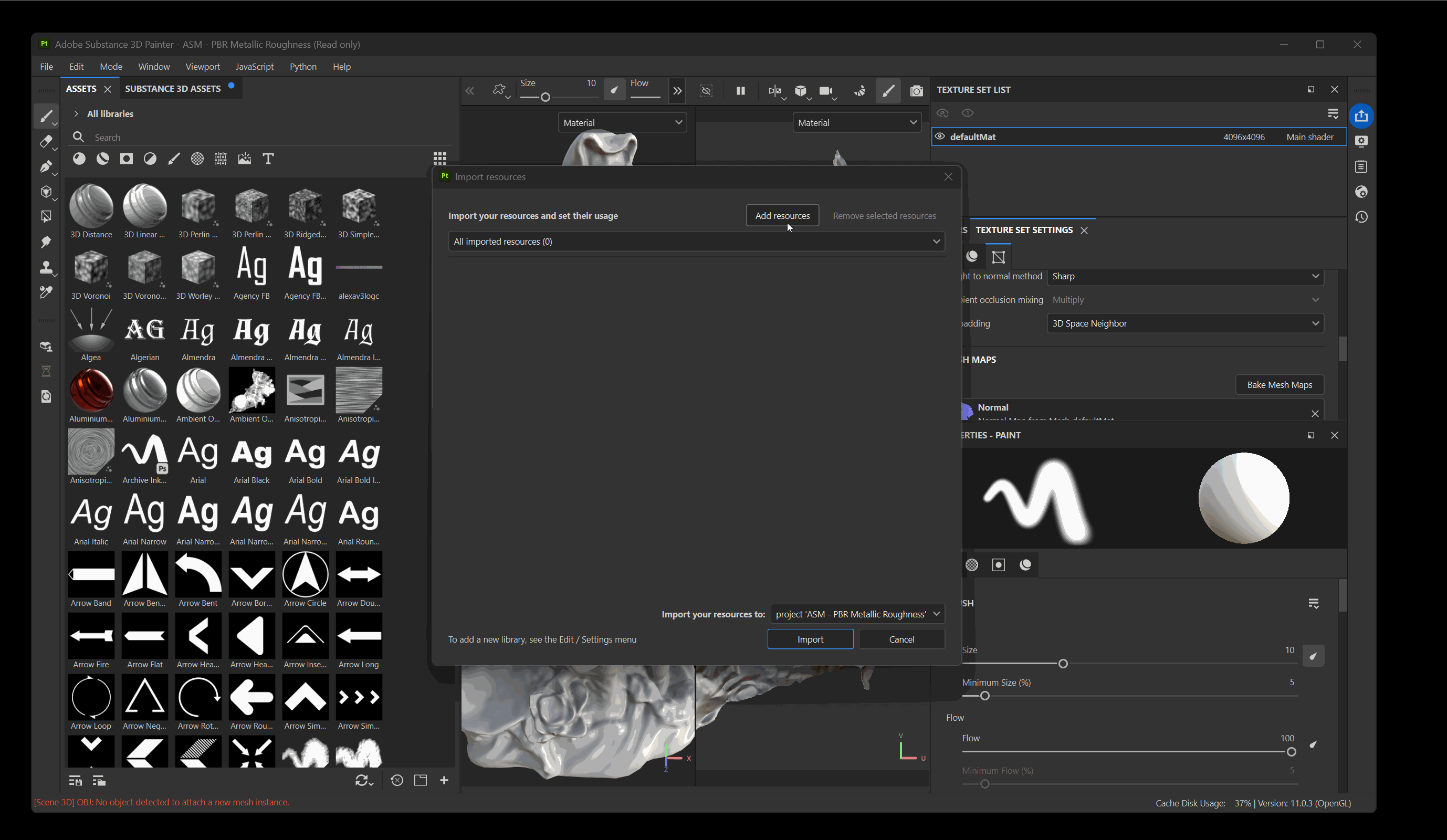This screenshot has height=840, width=1447.
Task: Switch to Substance 3D Assets tab
Action: coord(173,88)
